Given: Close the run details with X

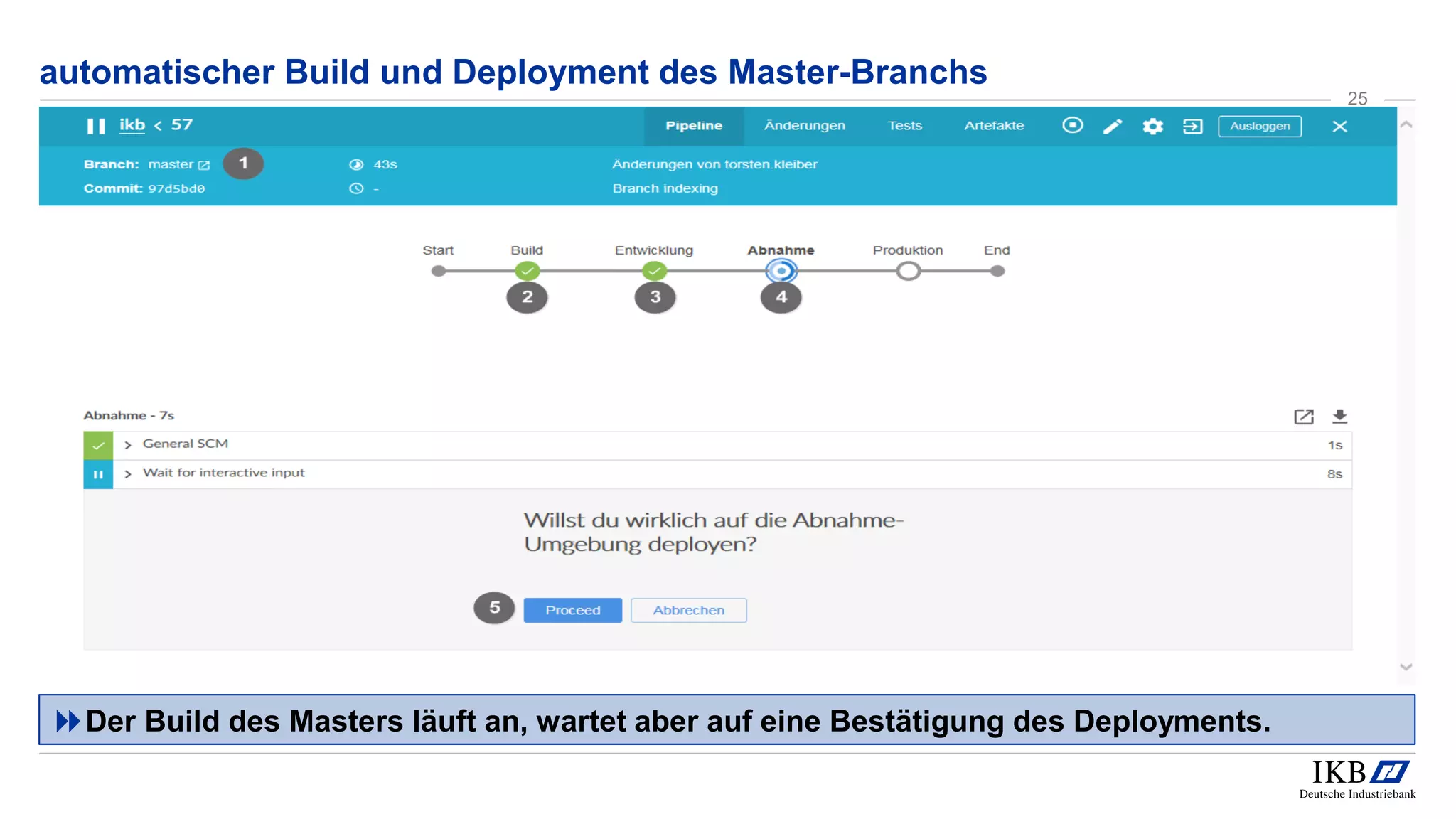Looking at the screenshot, I should (x=1340, y=126).
